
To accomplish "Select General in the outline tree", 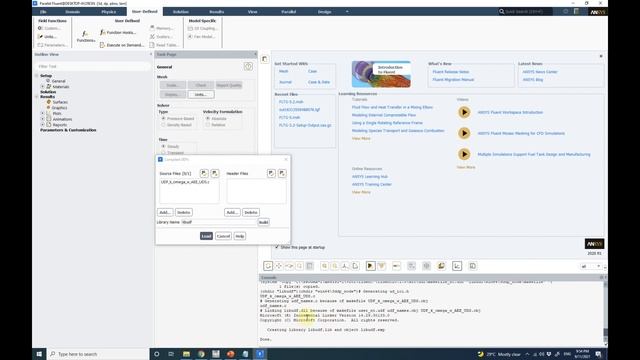I will [x=58, y=81].
